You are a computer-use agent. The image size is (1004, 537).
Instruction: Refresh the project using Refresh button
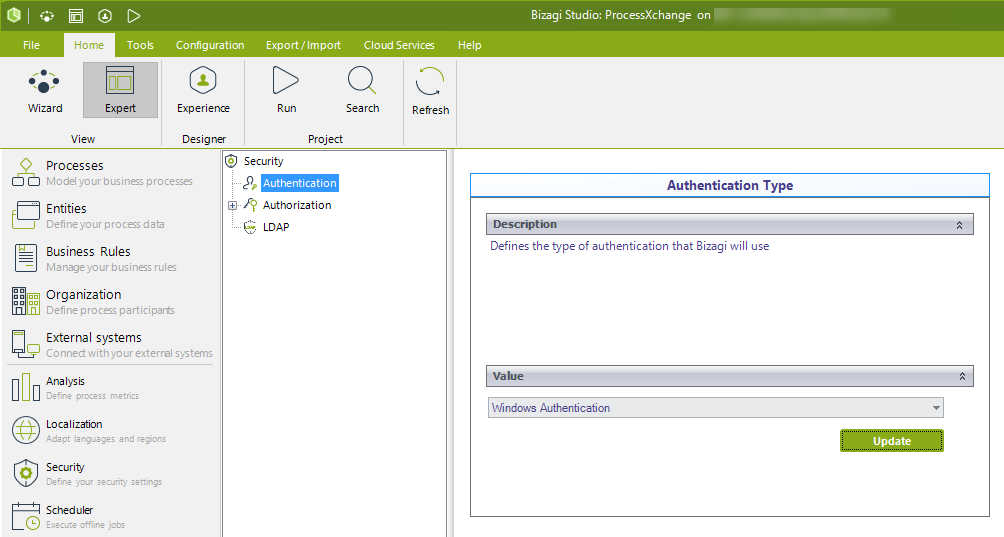[x=430, y=91]
